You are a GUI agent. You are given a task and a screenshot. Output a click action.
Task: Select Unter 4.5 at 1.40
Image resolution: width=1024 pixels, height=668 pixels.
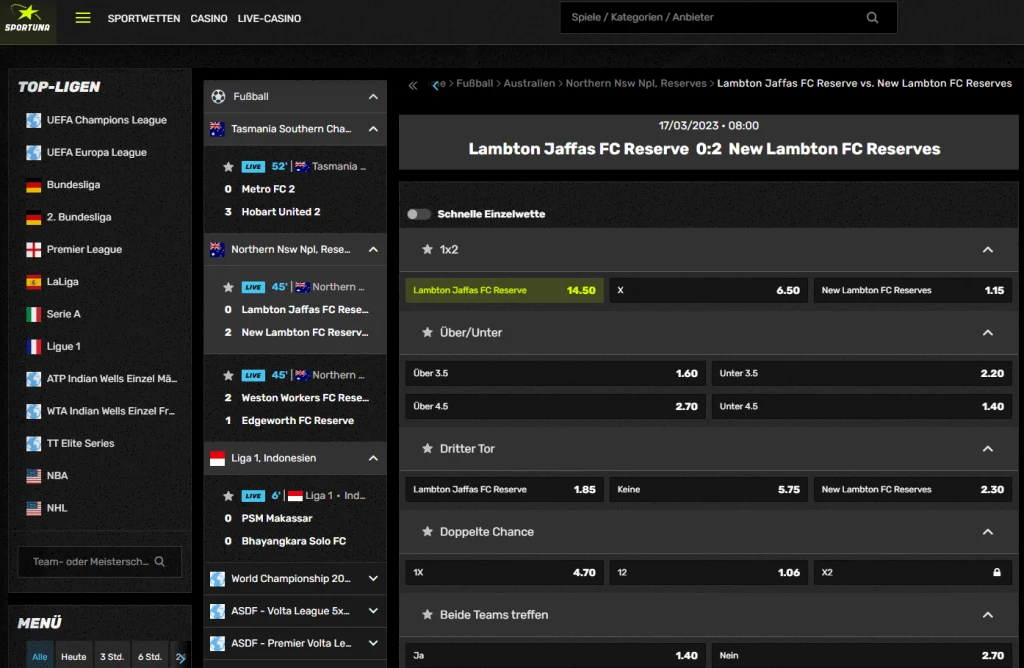(x=861, y=406)
